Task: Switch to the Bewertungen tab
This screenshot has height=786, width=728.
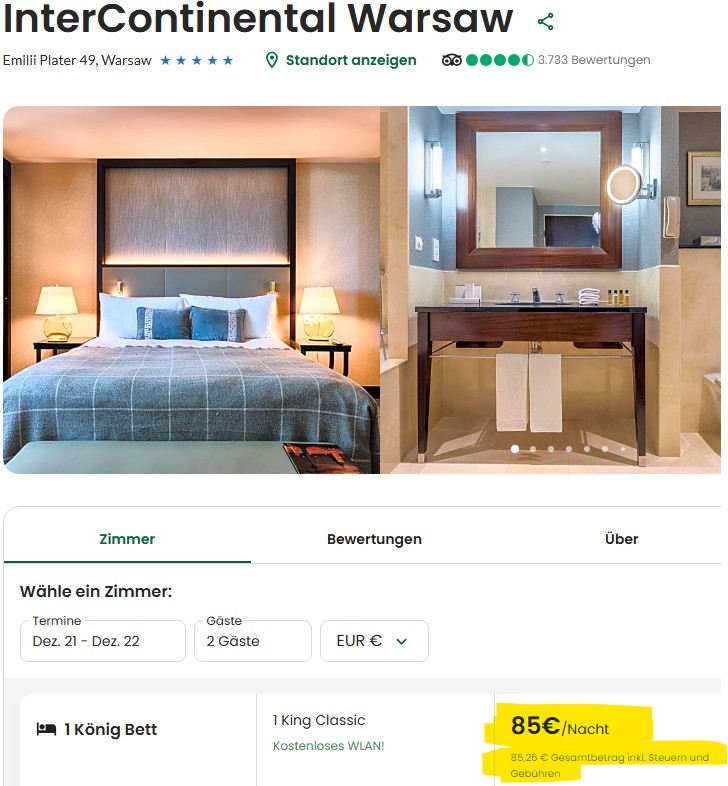Action: [x=374, y=539]
